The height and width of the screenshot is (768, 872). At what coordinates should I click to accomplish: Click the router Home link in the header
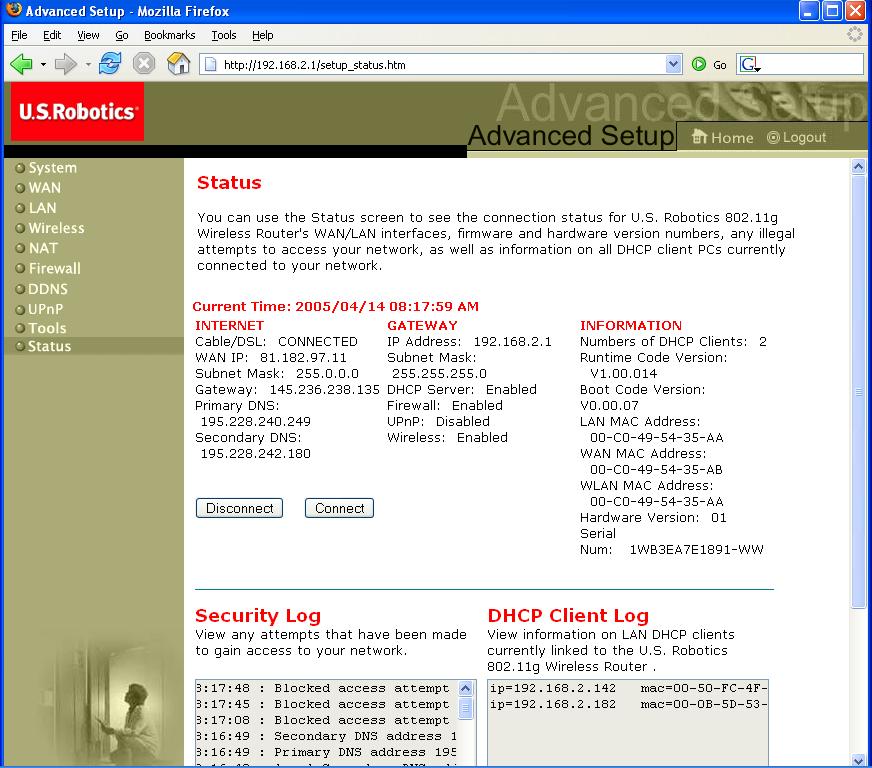point(722,137)
